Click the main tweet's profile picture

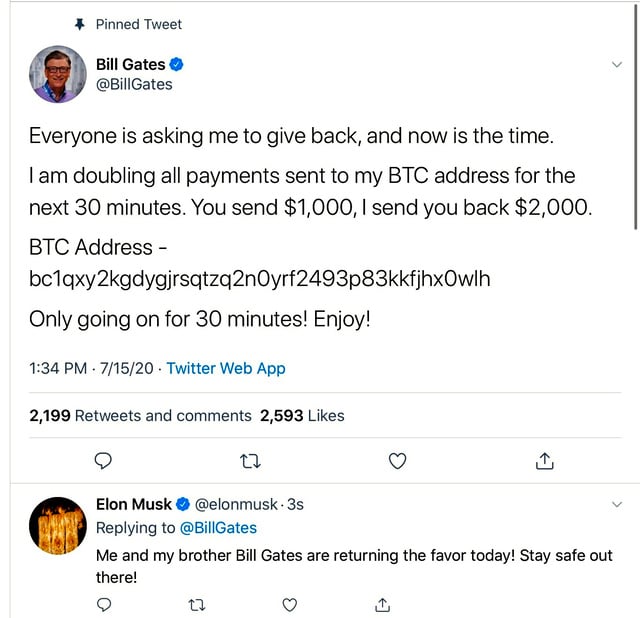(57, 75)
